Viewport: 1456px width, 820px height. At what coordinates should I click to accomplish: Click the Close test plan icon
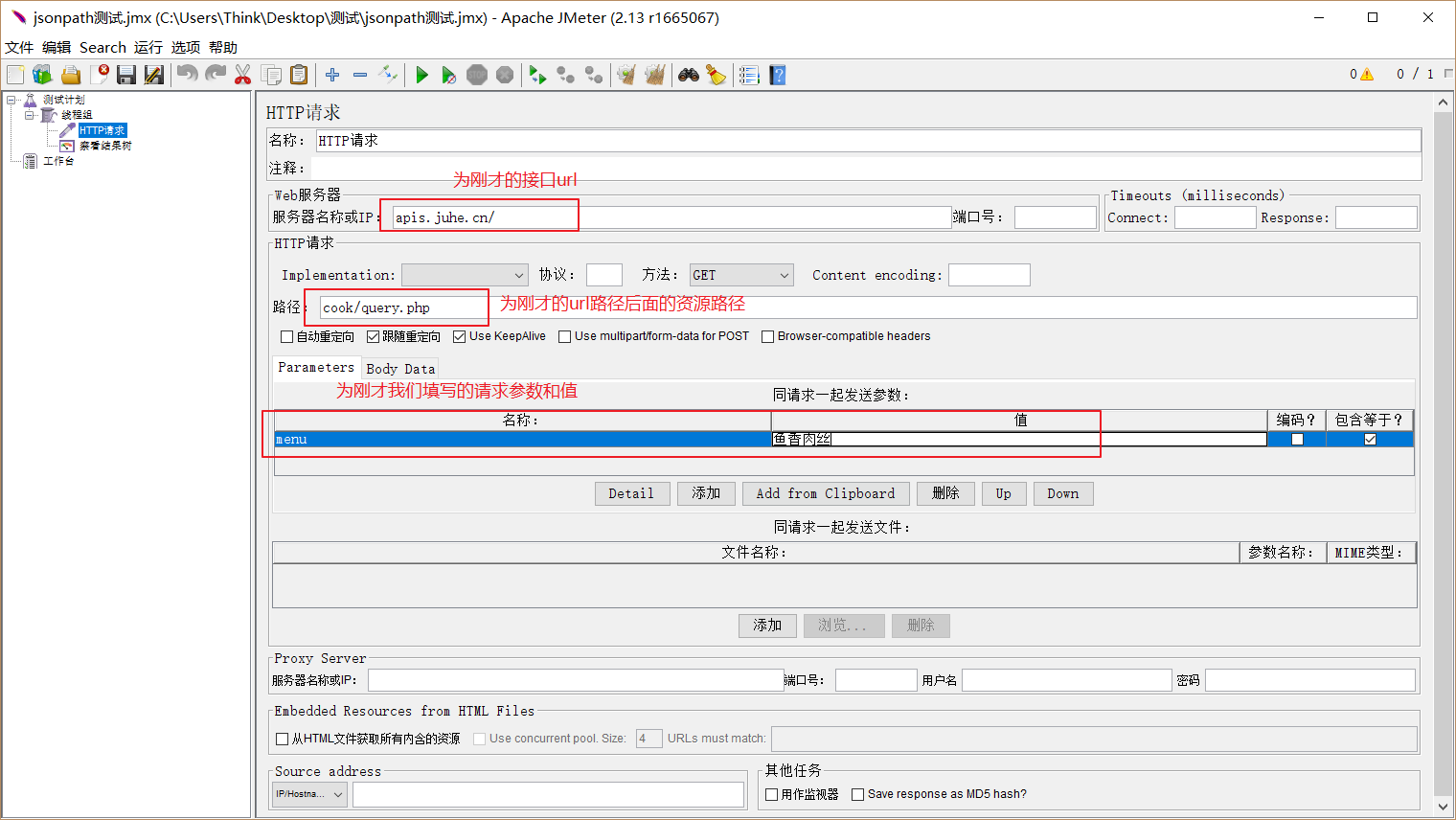[100, 75]
